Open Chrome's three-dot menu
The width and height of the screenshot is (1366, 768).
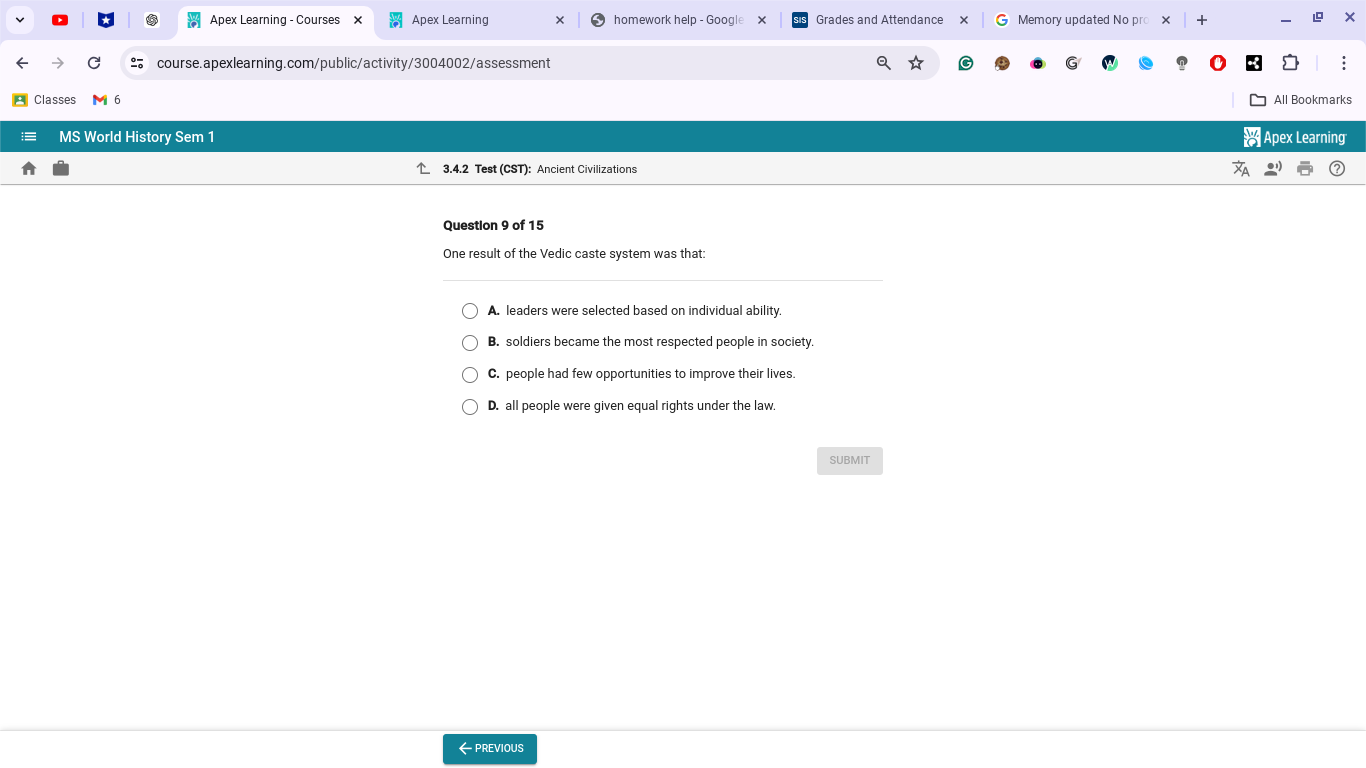tap(1344, 62)
